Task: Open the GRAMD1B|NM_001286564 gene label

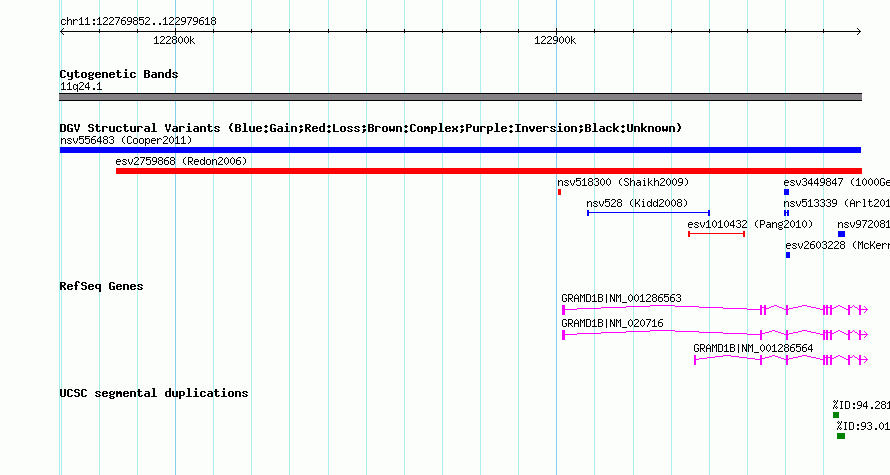Action: 753,348
